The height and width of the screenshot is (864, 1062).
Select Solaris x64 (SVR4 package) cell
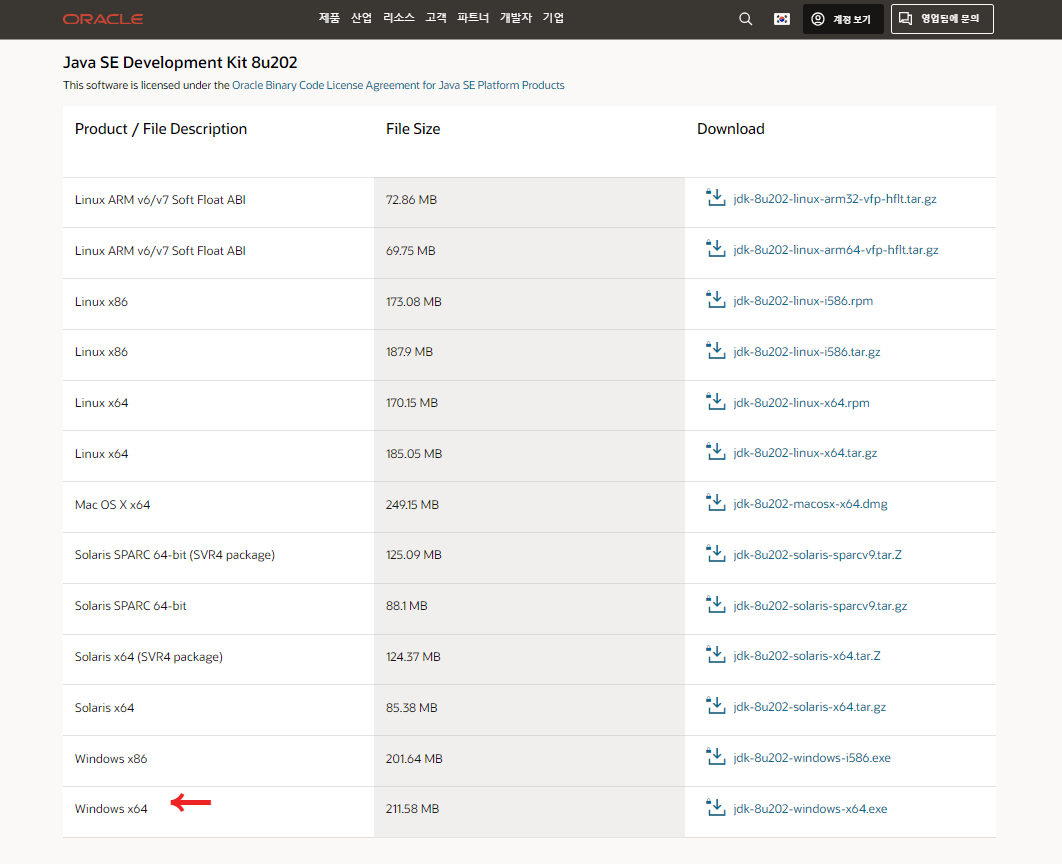pos(218,660)
